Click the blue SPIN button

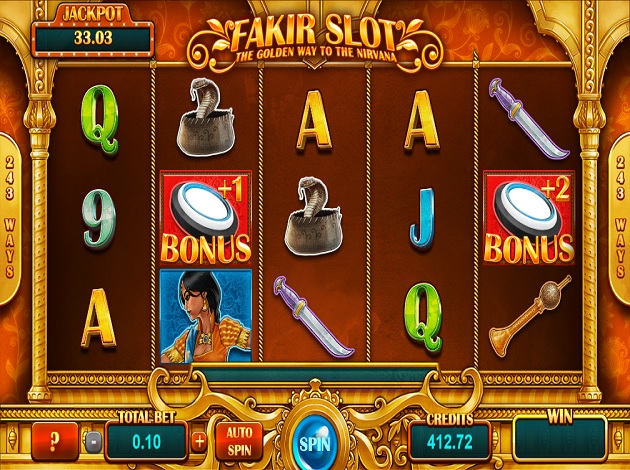(x=315, y=443)
